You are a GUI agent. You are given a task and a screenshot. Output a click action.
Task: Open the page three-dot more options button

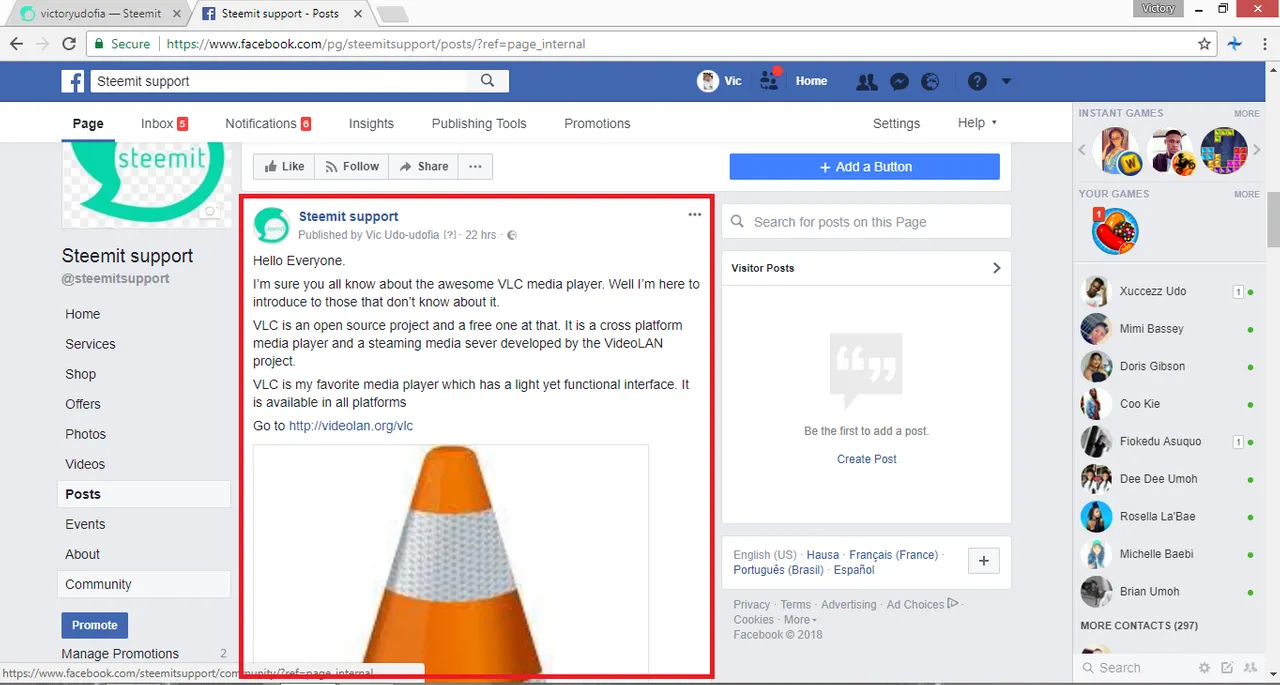tap(475, 167)
